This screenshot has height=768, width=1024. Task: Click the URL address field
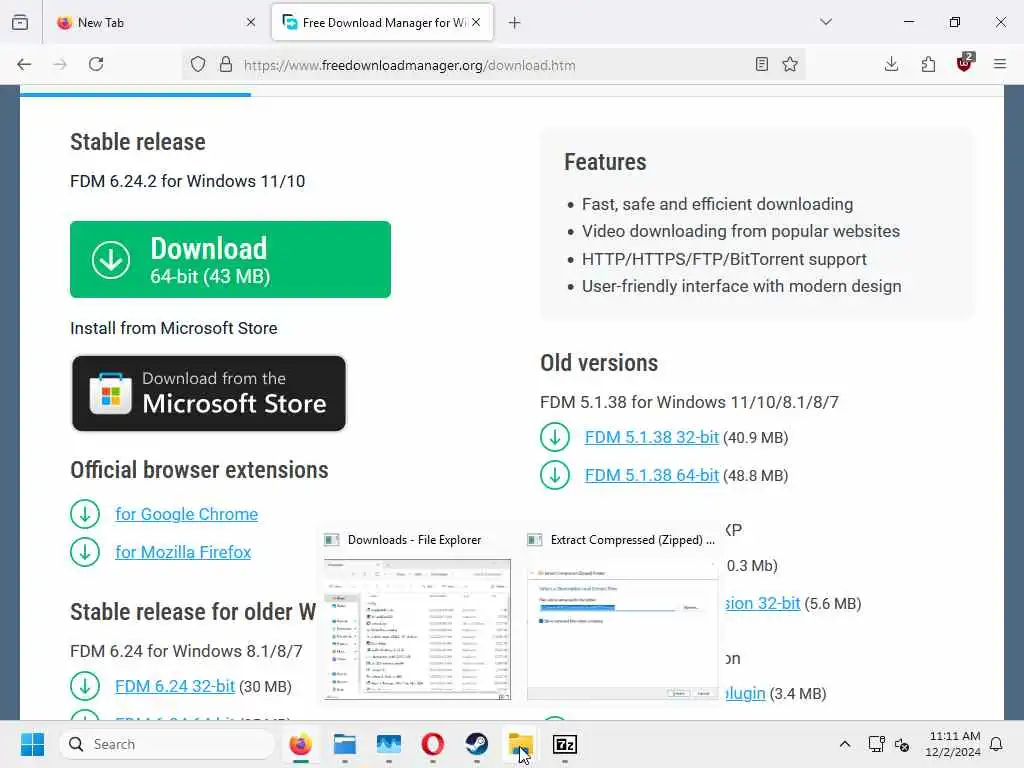(x=493, y=65)
